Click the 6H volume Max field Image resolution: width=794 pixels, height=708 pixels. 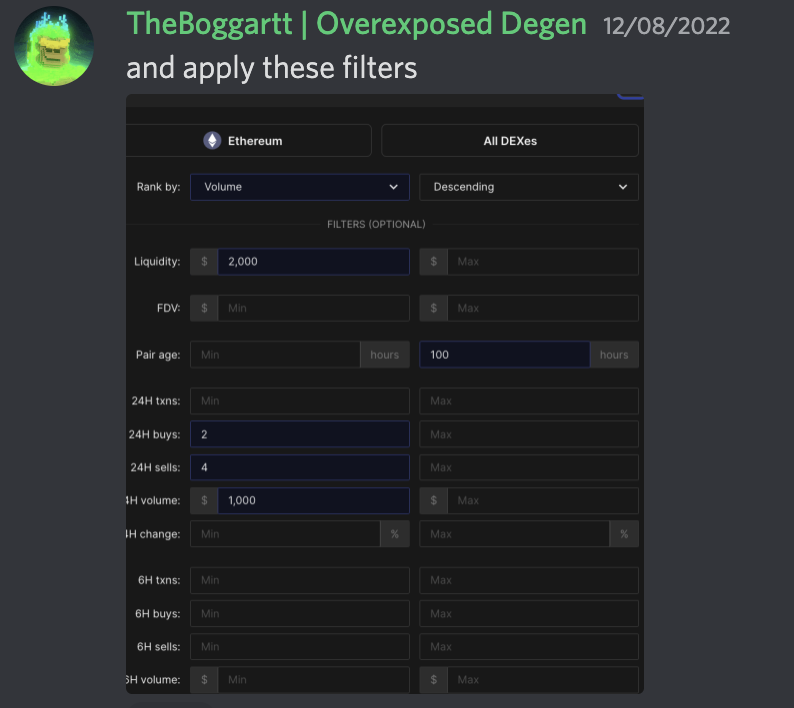coord(543,680)
